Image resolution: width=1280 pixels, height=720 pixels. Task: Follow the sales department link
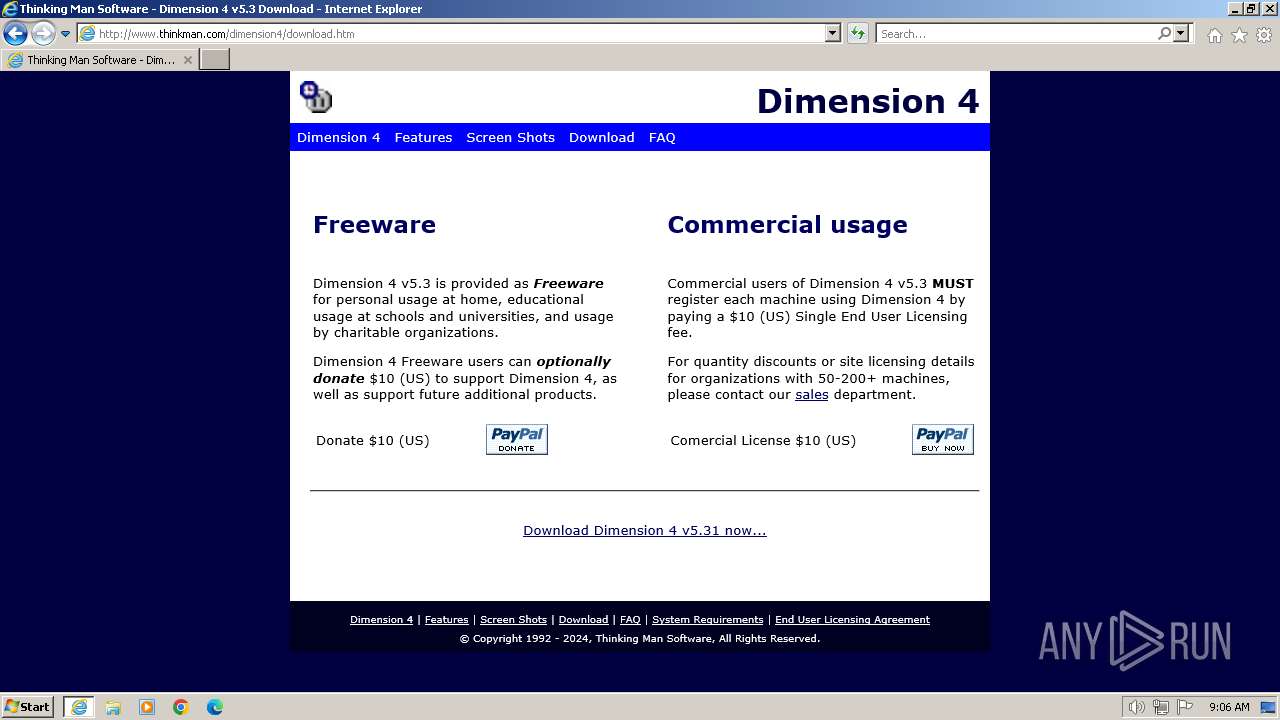[x=811, y=394]
